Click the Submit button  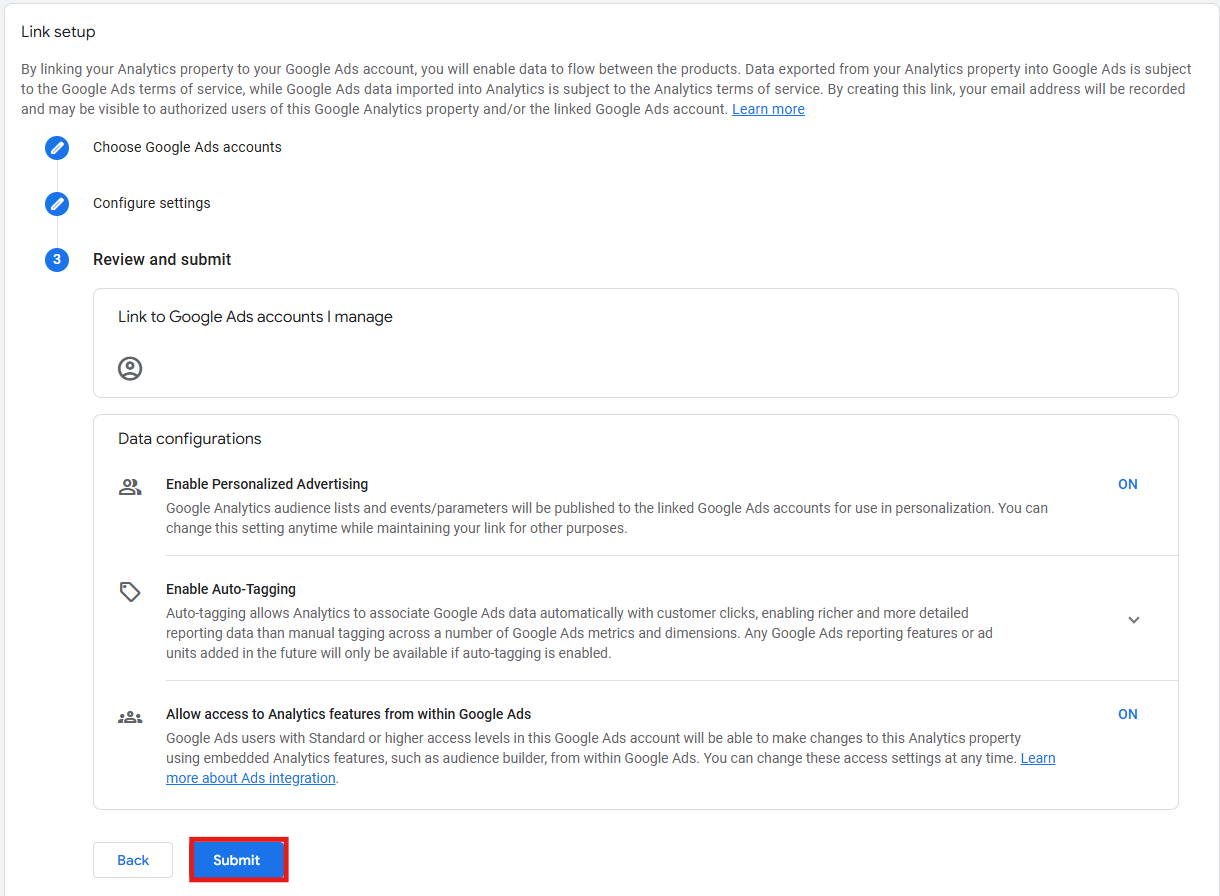[237, 860]
